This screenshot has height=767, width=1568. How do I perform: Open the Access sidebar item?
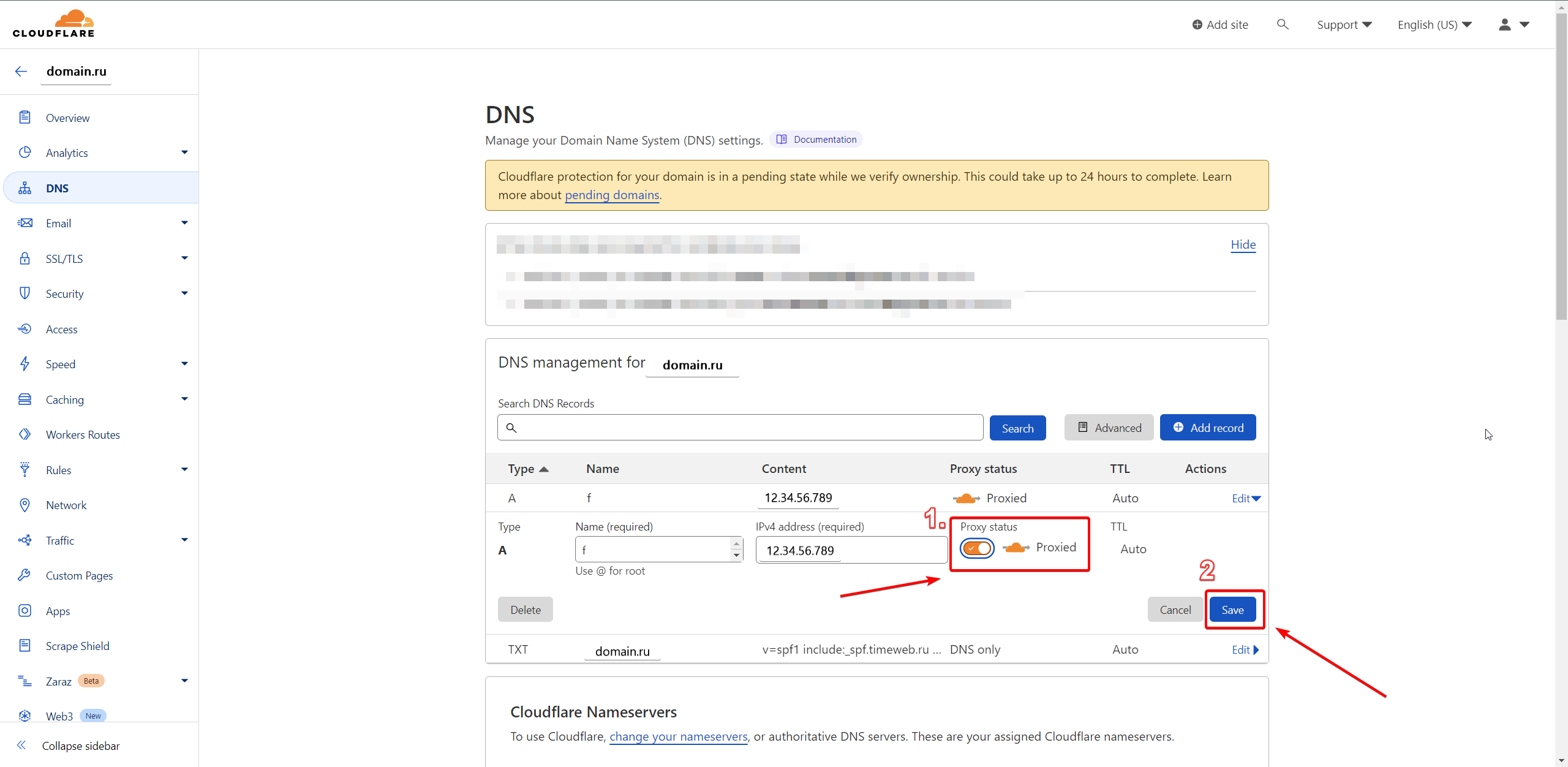[x=61, y=329]
